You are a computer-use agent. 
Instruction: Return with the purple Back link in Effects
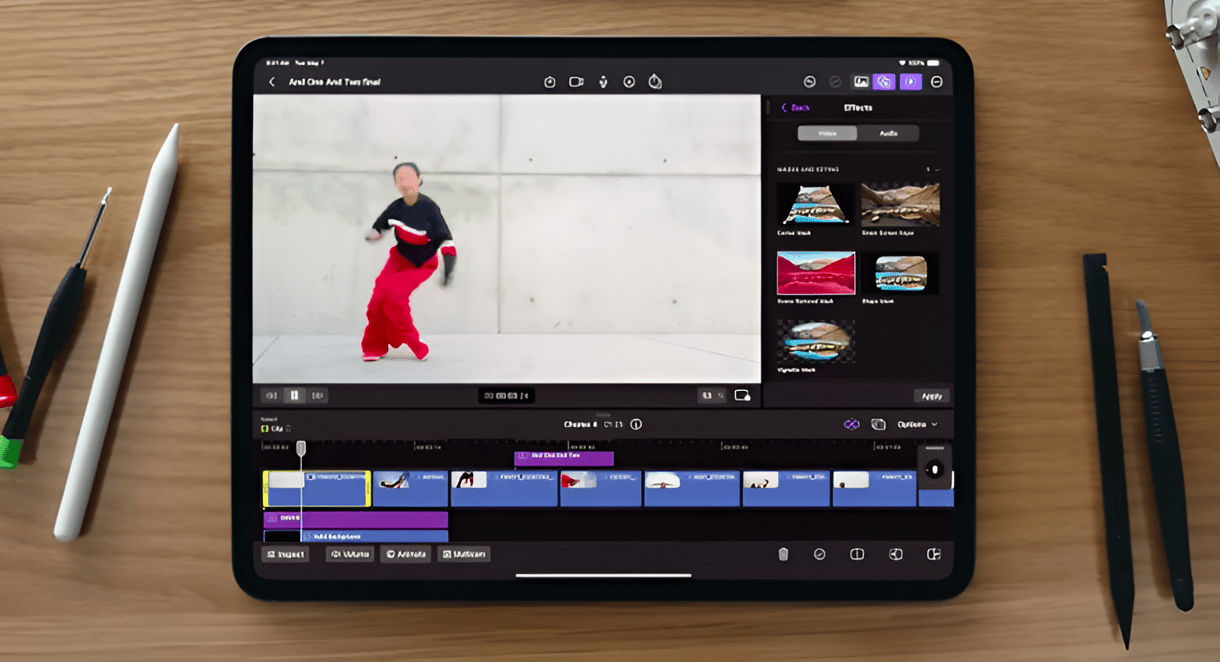(796, 107)
